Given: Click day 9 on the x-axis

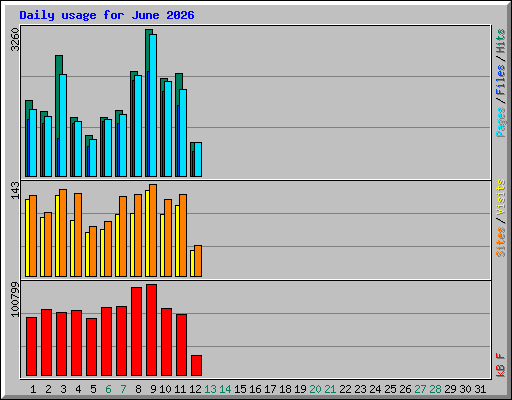Looking at the screenshot, I should click(153, 389).
